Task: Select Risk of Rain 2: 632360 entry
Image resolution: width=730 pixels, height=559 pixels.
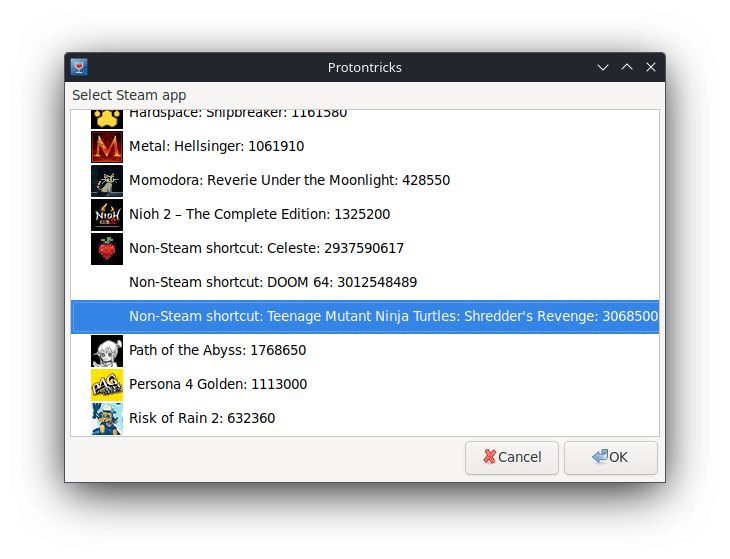Action: coord(365,418)
